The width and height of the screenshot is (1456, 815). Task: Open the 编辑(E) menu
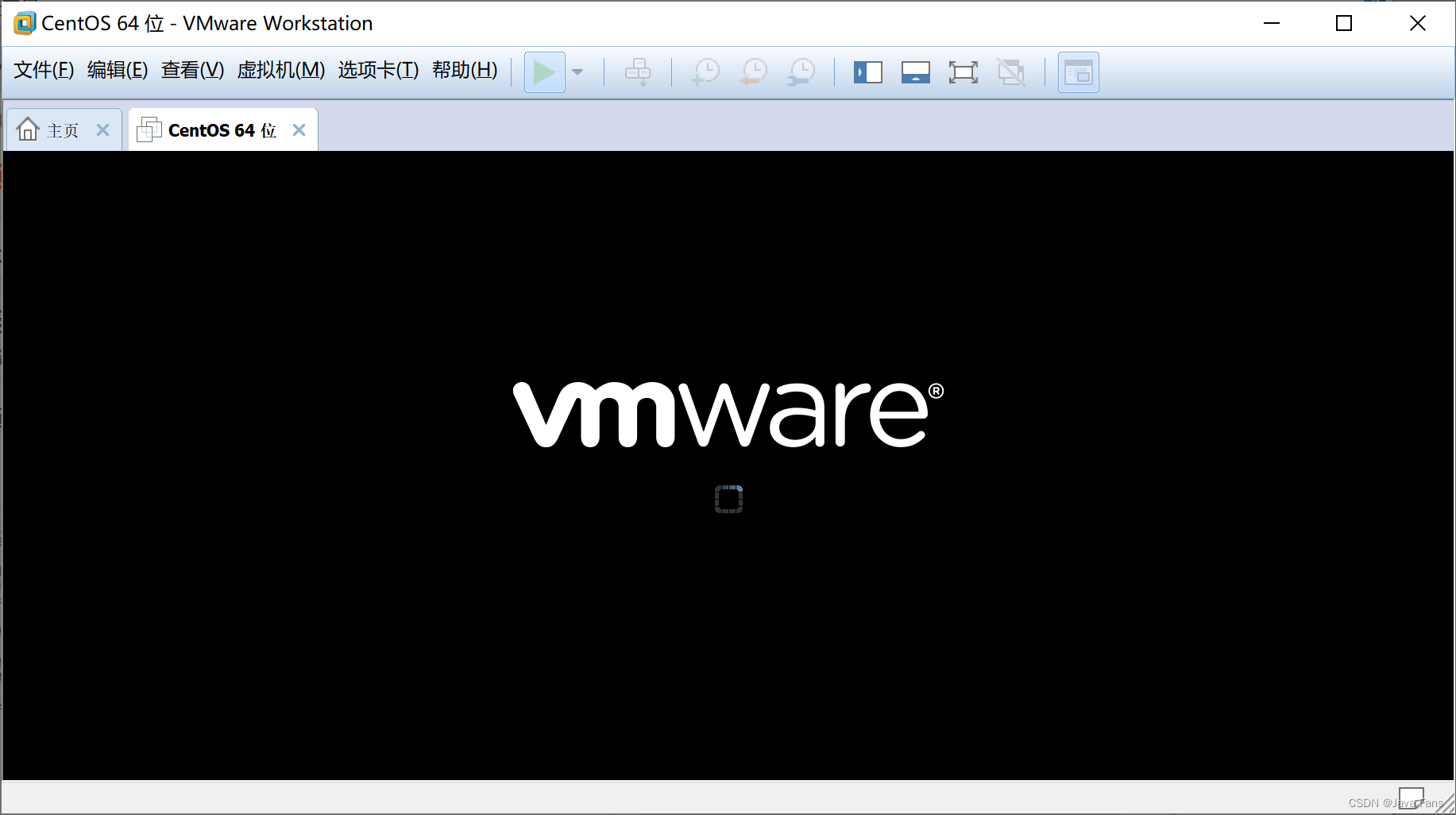pos(118,71)
